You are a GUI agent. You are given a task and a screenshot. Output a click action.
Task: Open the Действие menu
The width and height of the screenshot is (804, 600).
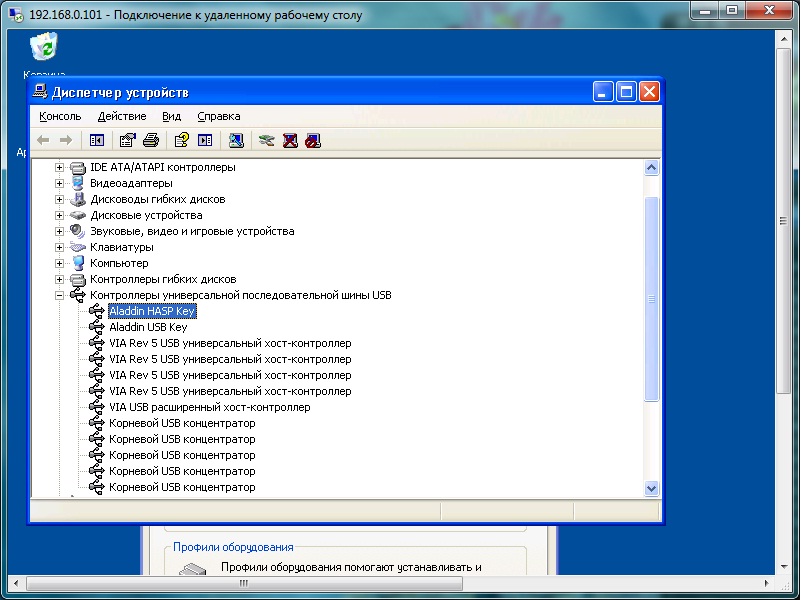coord(122,116)
